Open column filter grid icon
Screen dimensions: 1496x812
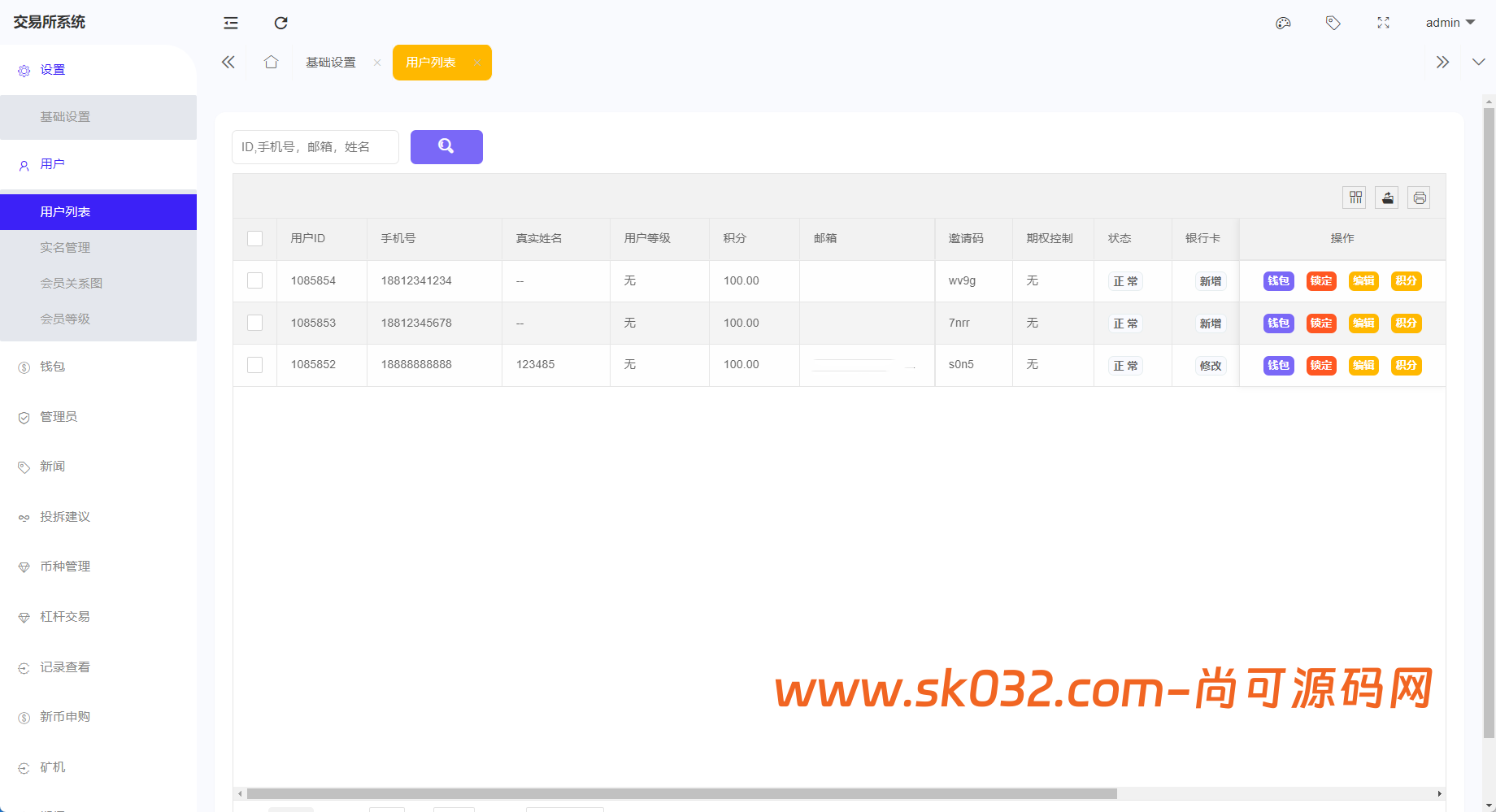tap(1355, 198)
